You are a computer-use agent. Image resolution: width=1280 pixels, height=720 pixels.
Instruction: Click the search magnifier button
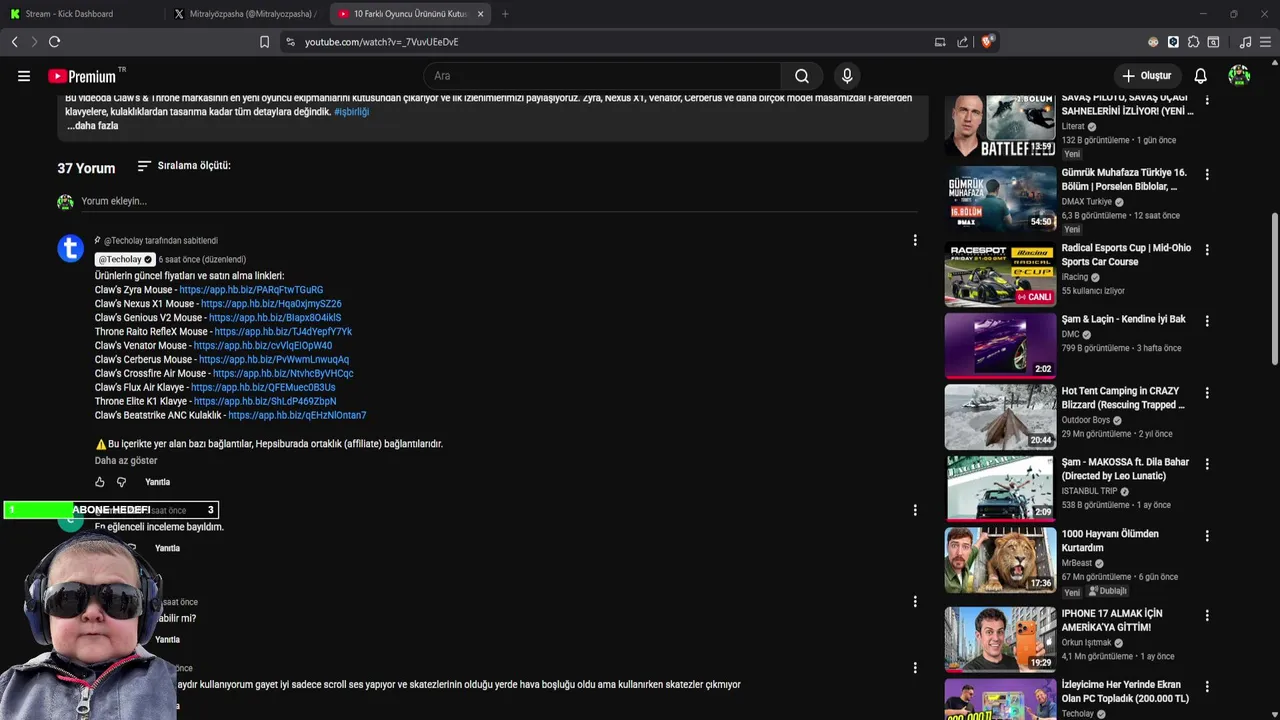[x=802, y=76]
